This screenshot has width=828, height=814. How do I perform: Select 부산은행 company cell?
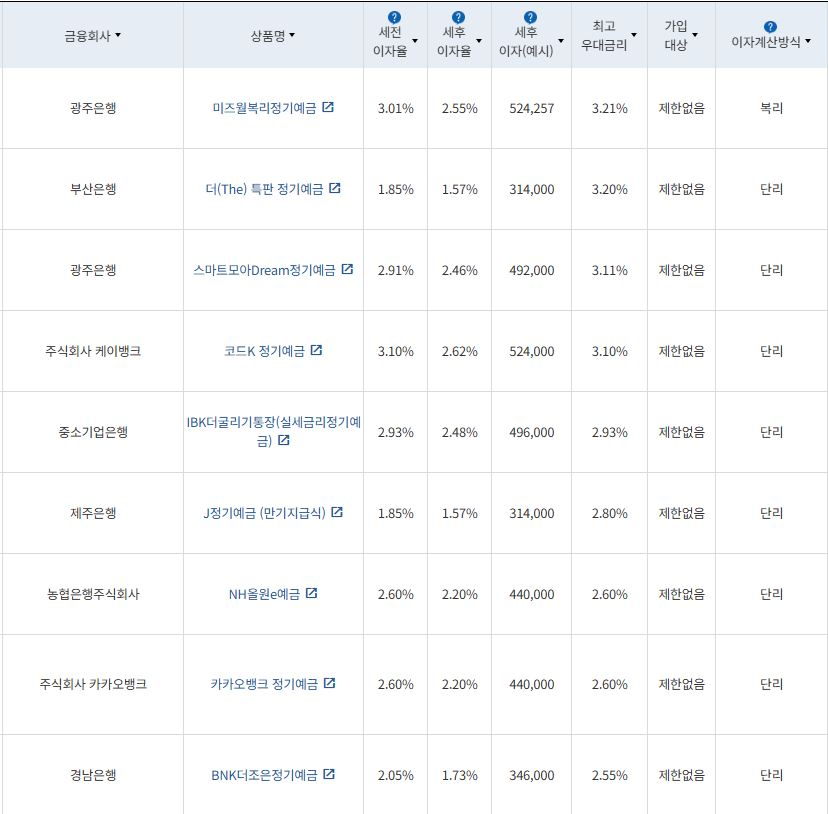pyautogui.click(x=93, y=189)
